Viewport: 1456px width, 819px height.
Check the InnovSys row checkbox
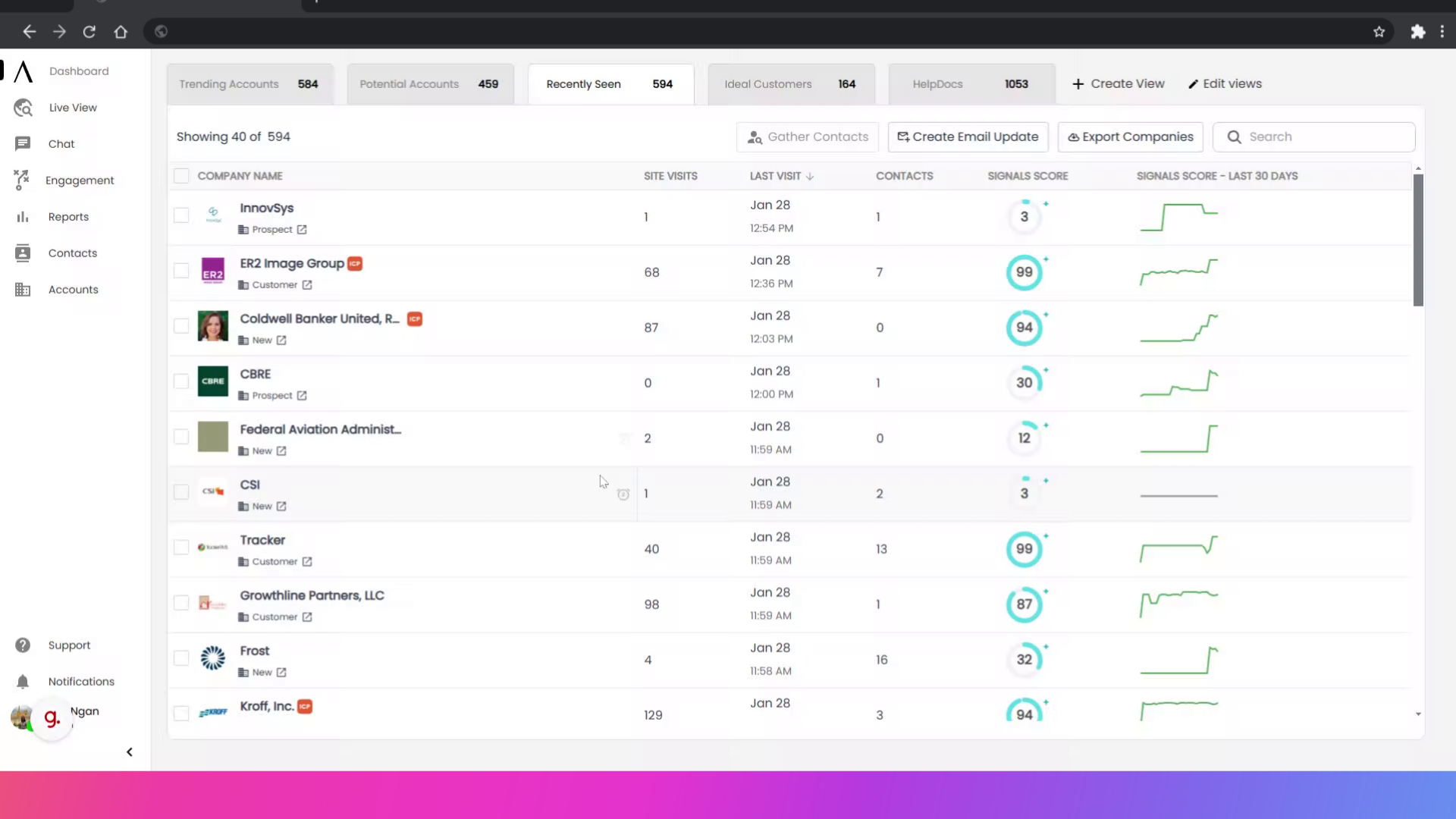181,216
